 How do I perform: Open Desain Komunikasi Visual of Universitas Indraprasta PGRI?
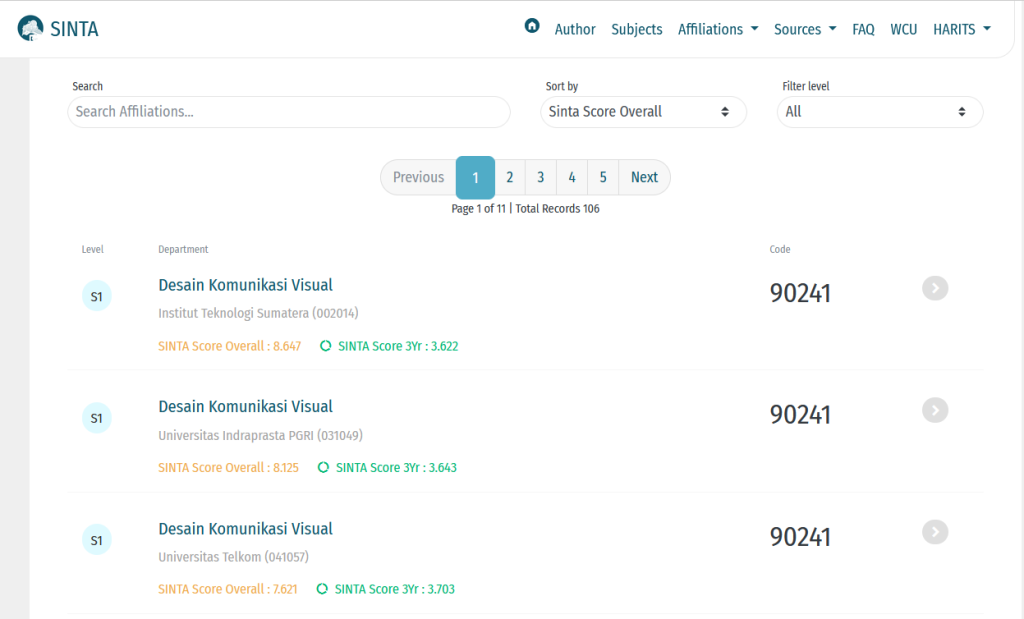(246, 406)
